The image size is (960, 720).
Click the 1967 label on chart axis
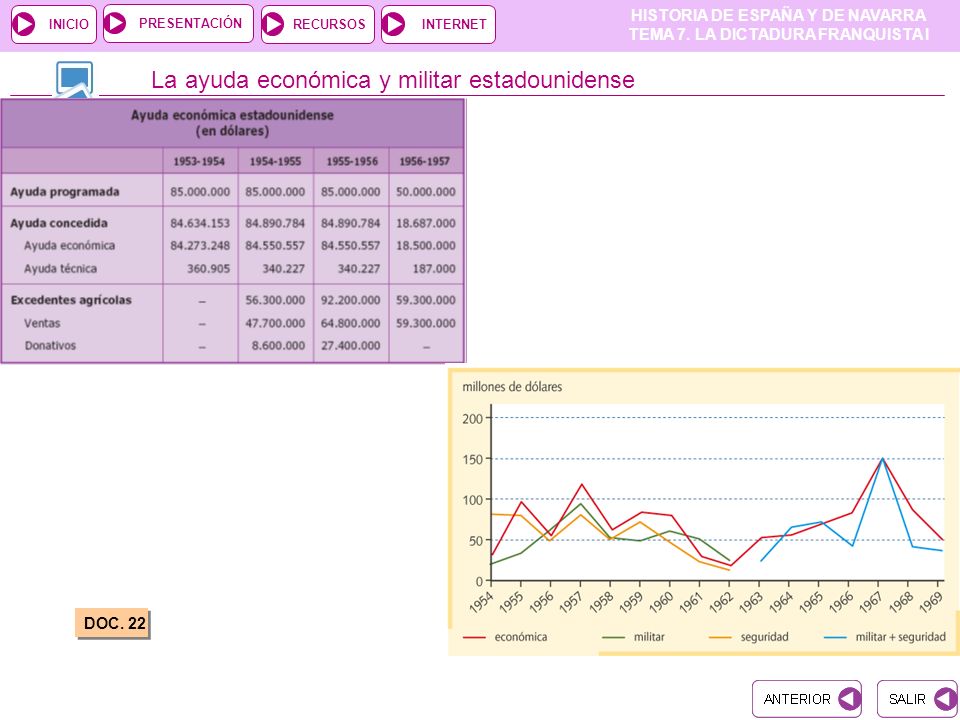[x=871, y=602]
